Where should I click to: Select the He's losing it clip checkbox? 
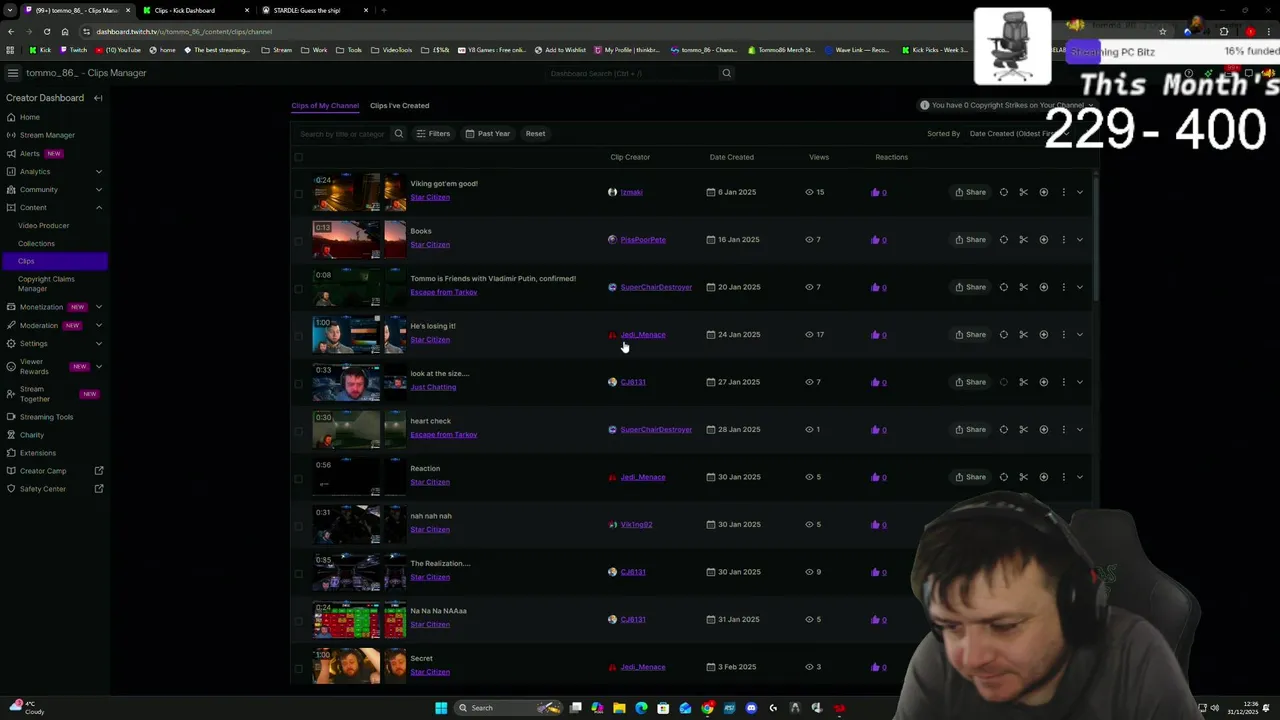298,336
